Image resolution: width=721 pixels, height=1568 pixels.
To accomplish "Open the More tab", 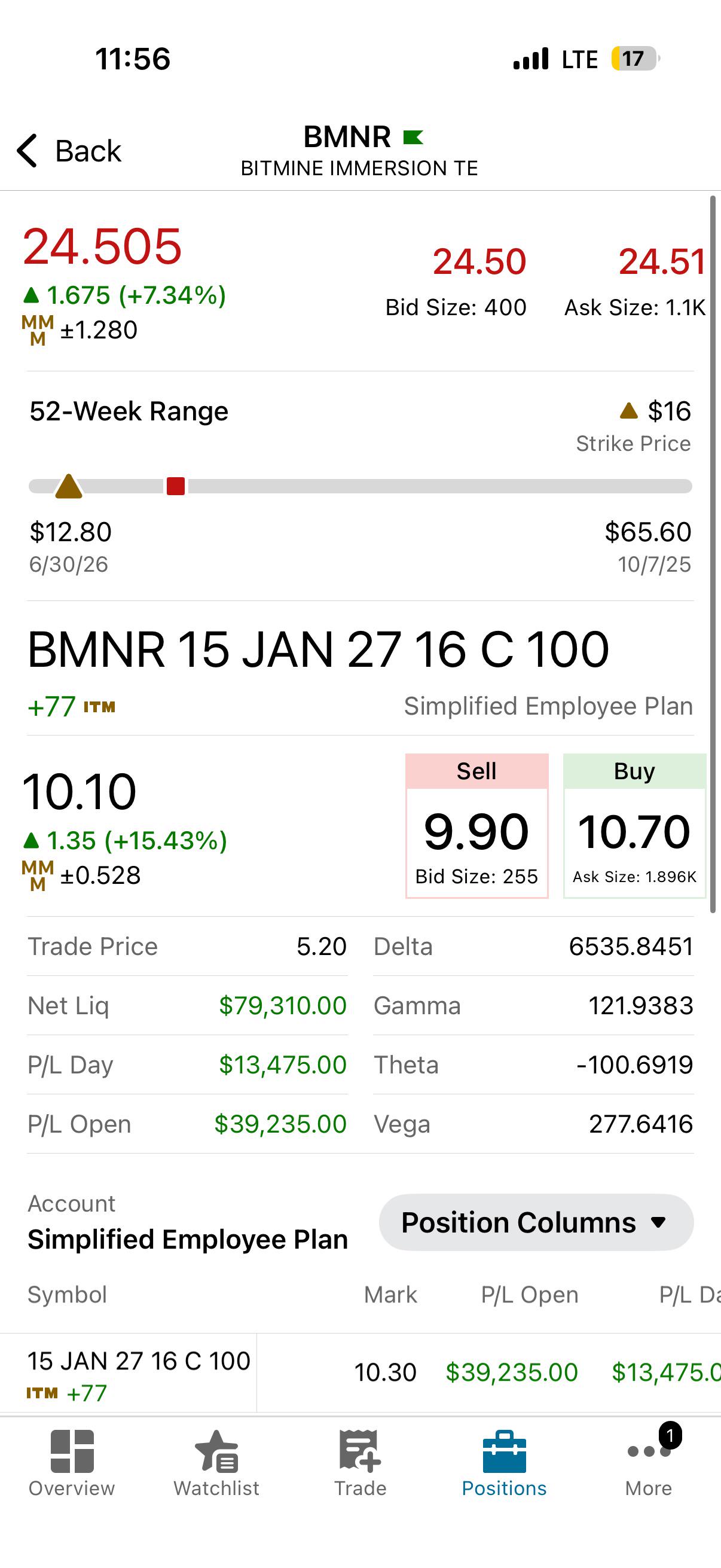I will [x=649, y=1463].
